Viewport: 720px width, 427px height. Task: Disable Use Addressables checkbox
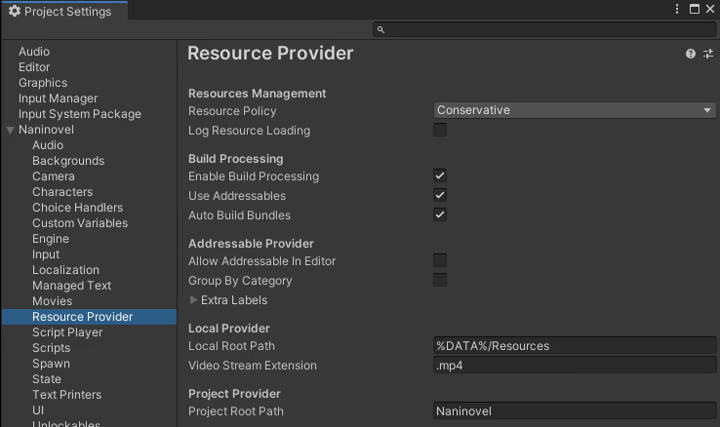pyautogui.click(x=440, y=195)
